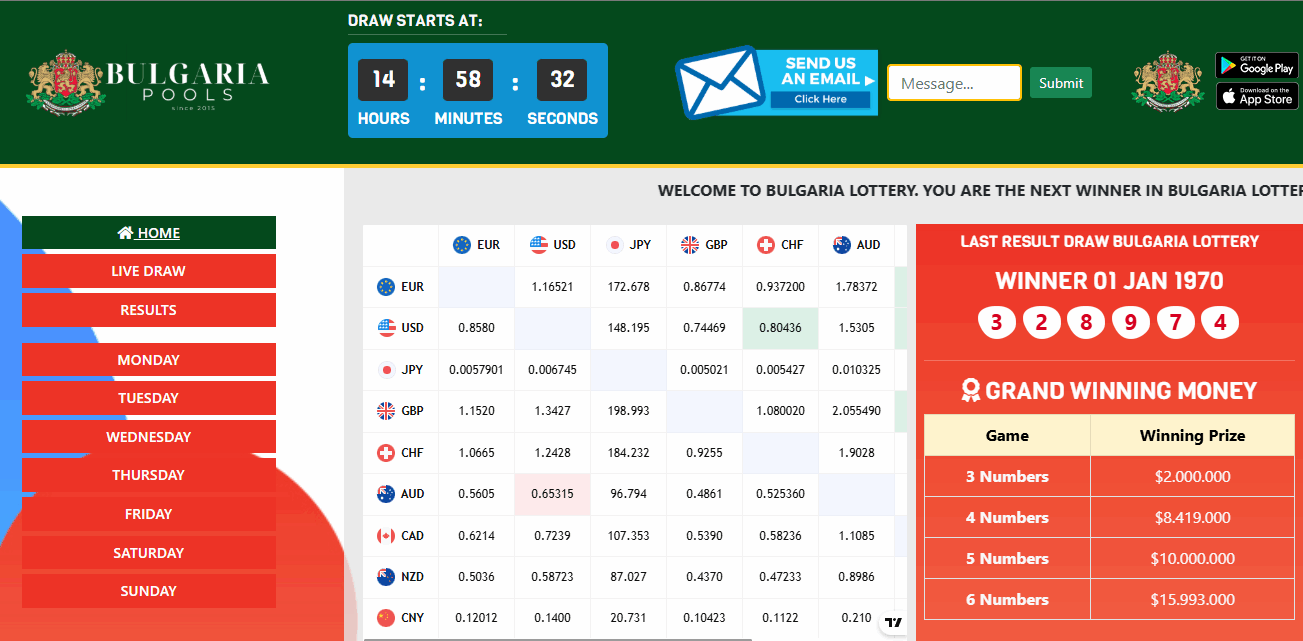Click the award ribbon icon beside Grand Winning Money

point(970,390)
